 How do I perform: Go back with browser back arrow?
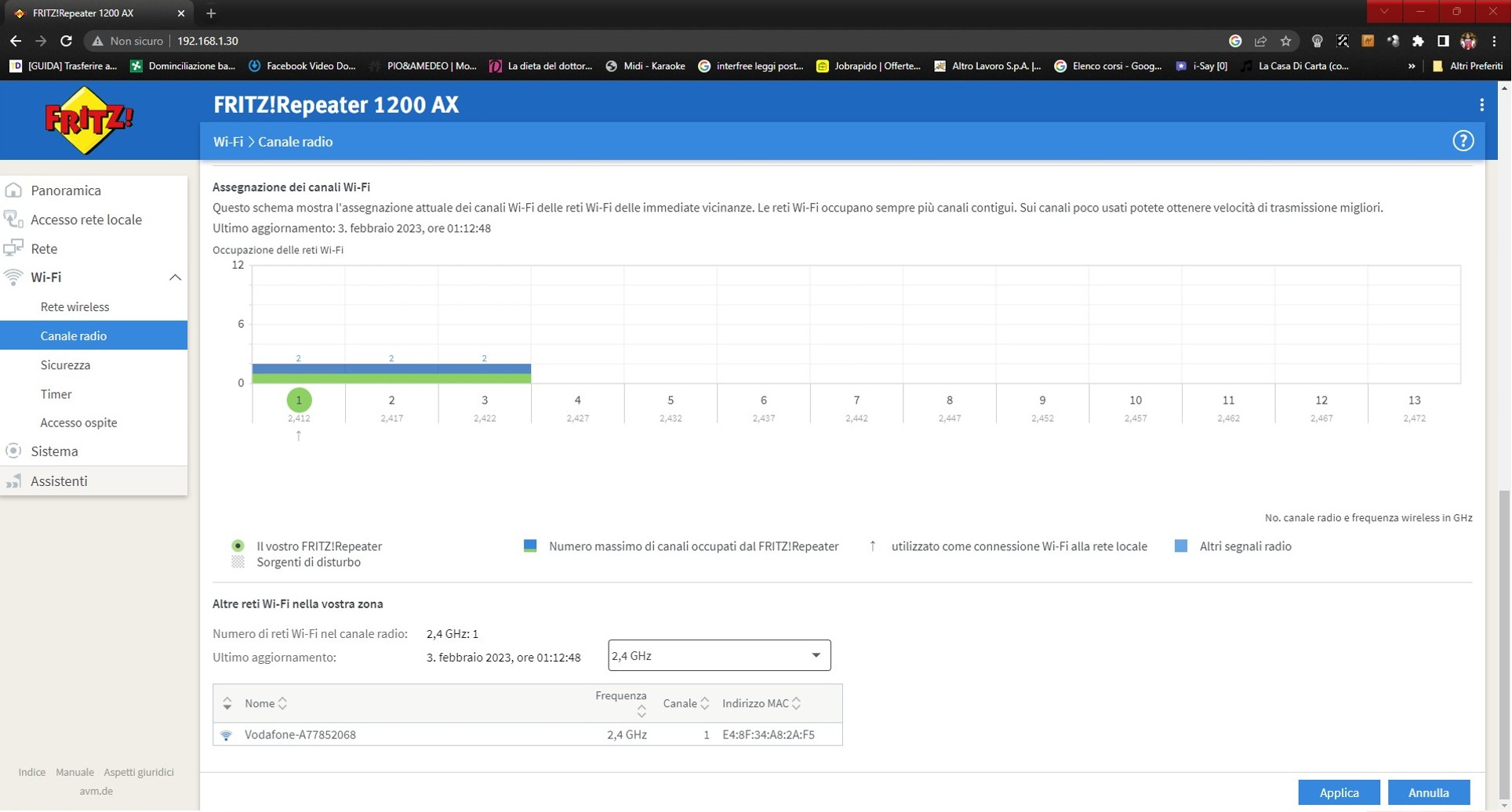click(16, 41)
